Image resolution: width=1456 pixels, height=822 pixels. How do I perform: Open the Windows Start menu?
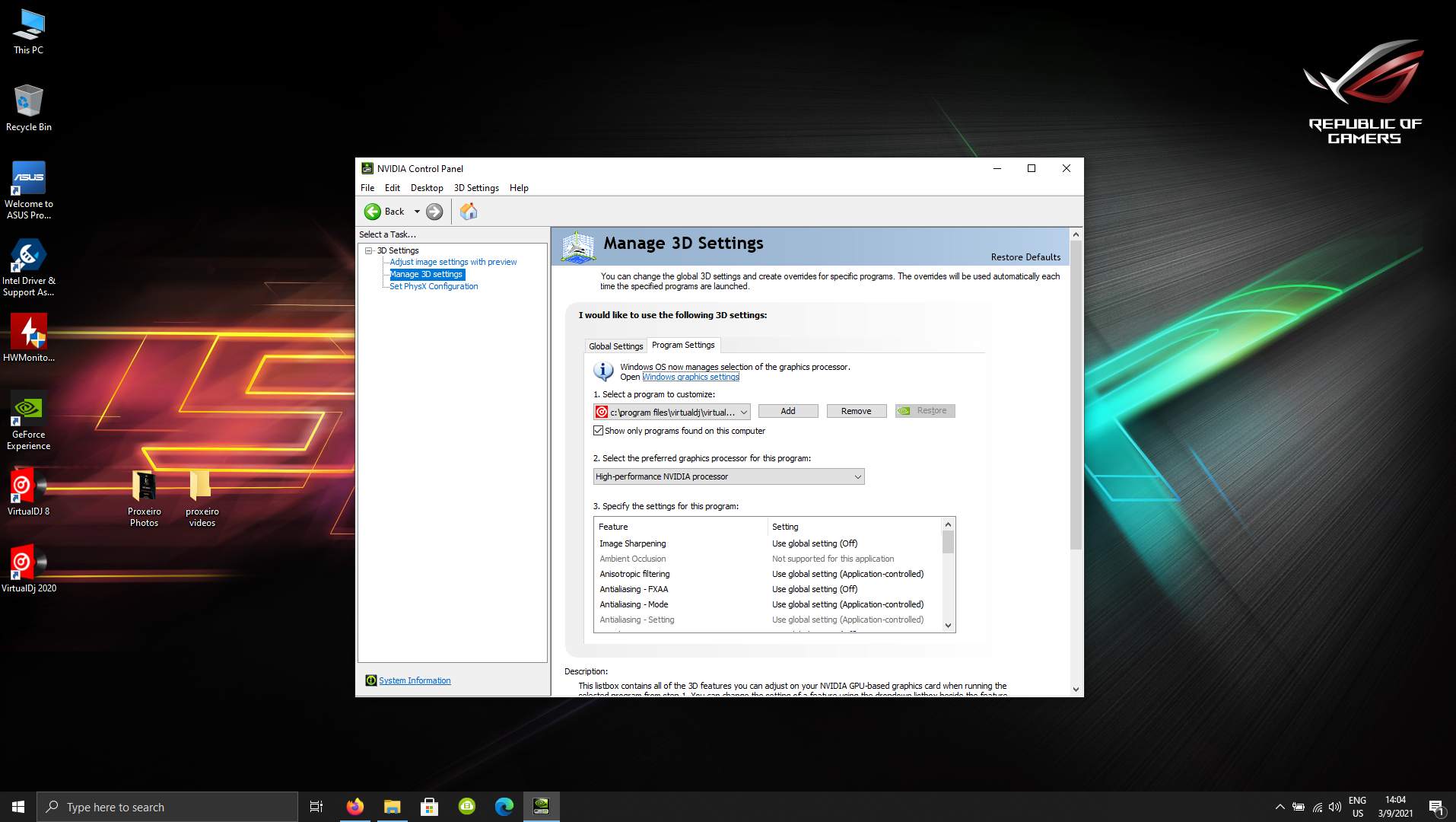18,807
